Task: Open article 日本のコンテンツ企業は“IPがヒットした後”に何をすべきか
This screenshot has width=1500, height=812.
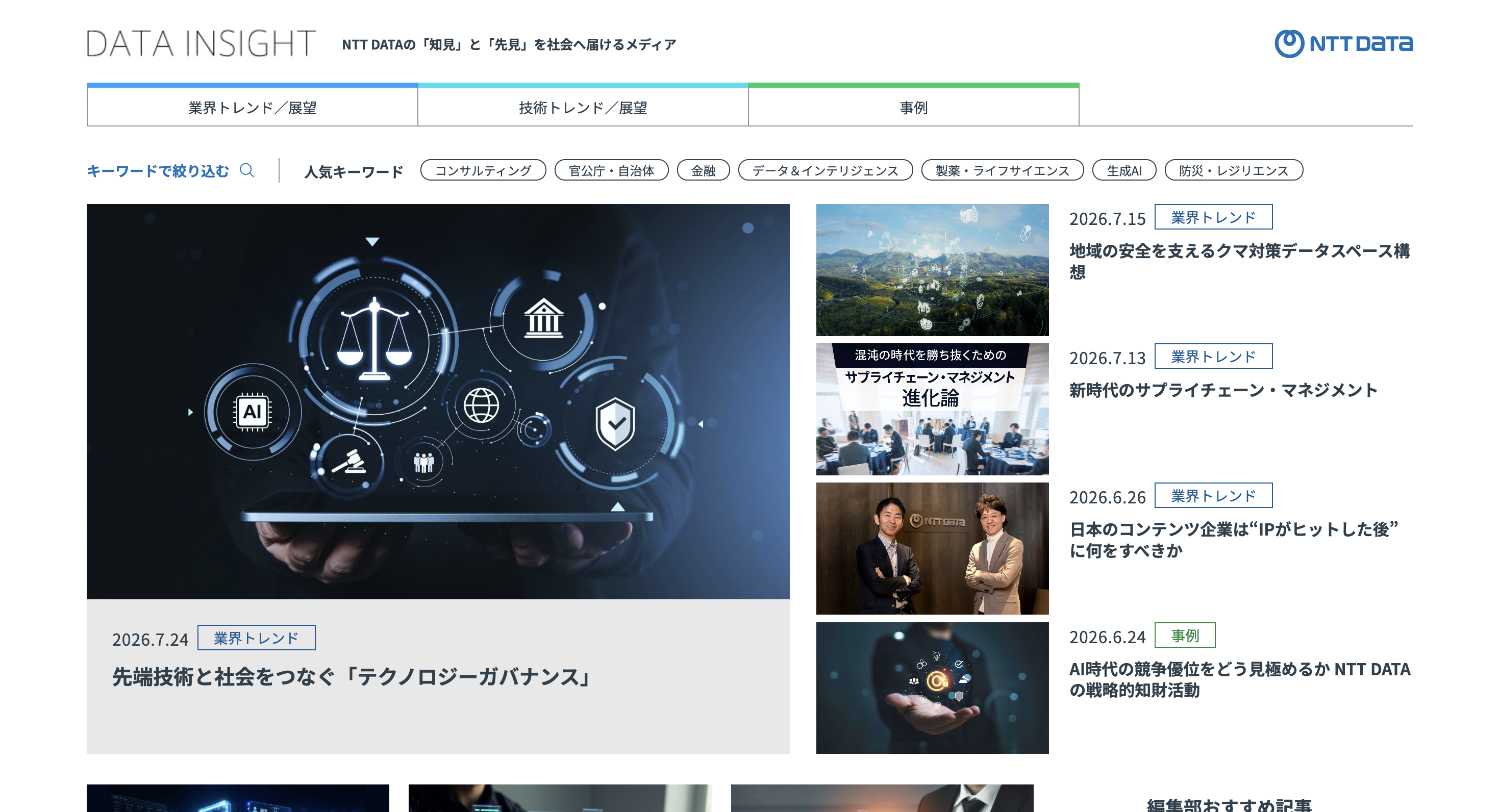Action: [1234, 540]
